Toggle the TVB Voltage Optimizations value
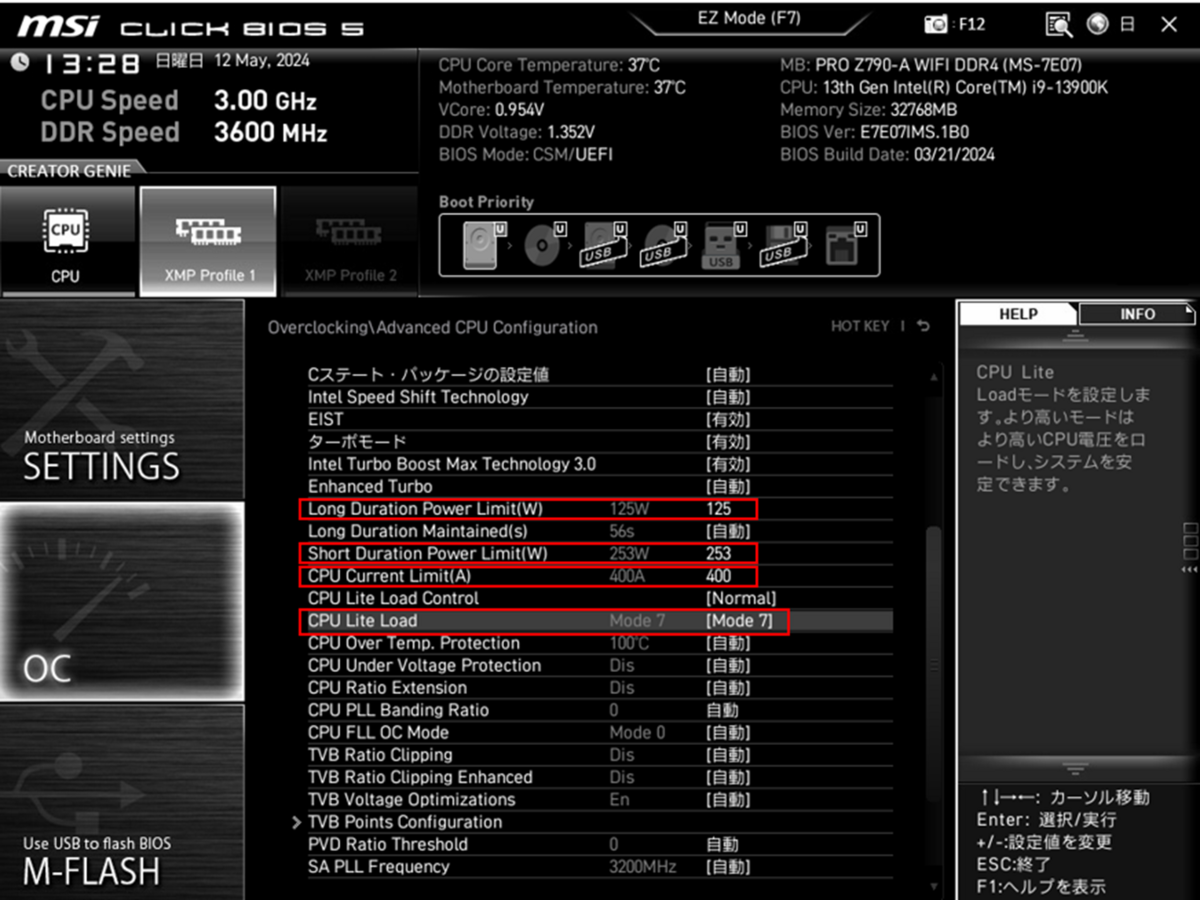This screenshot has height=900, width=1200. (x=728, y=800)
